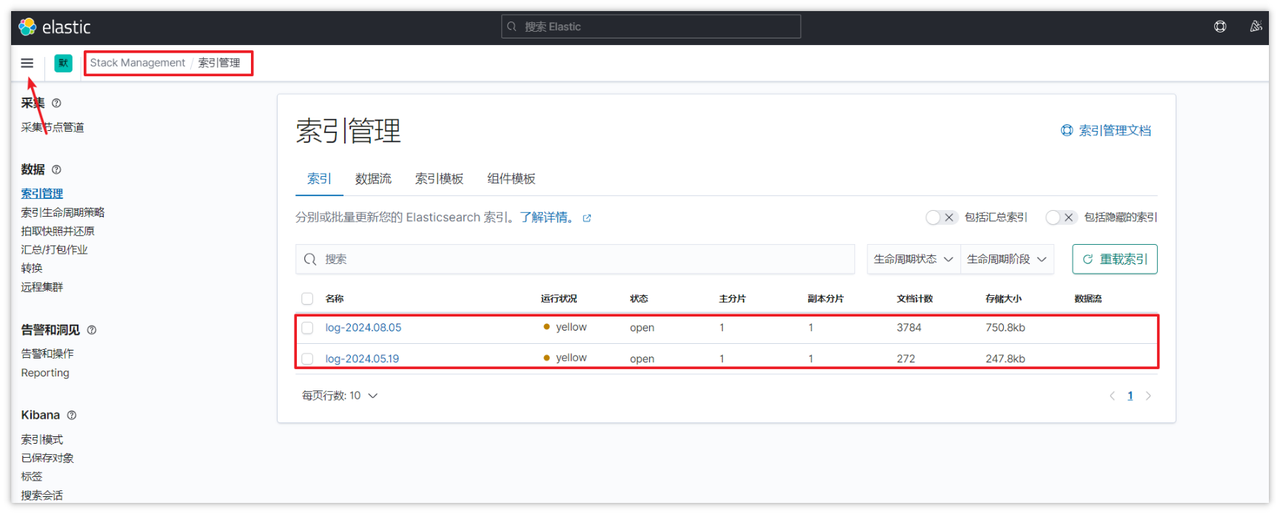Screen dimensions: 1280x514
Task: Open index log-2024.08.05 details
Action: pyautogui.click(x=363, y=328)
